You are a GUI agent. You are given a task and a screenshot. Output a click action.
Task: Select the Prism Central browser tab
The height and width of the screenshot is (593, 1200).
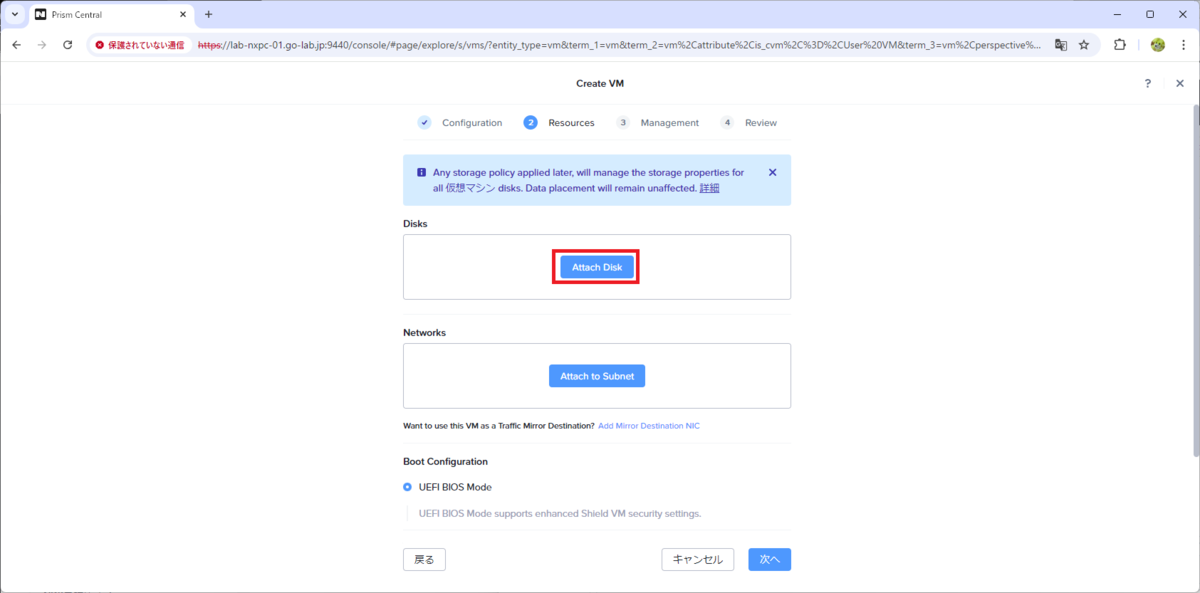point(111,15)
